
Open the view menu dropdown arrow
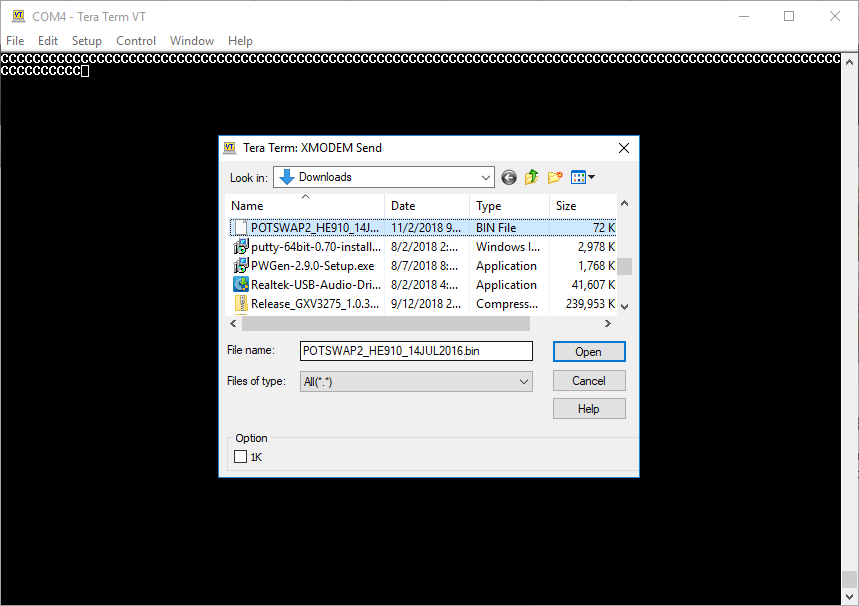tap(592, 177)
